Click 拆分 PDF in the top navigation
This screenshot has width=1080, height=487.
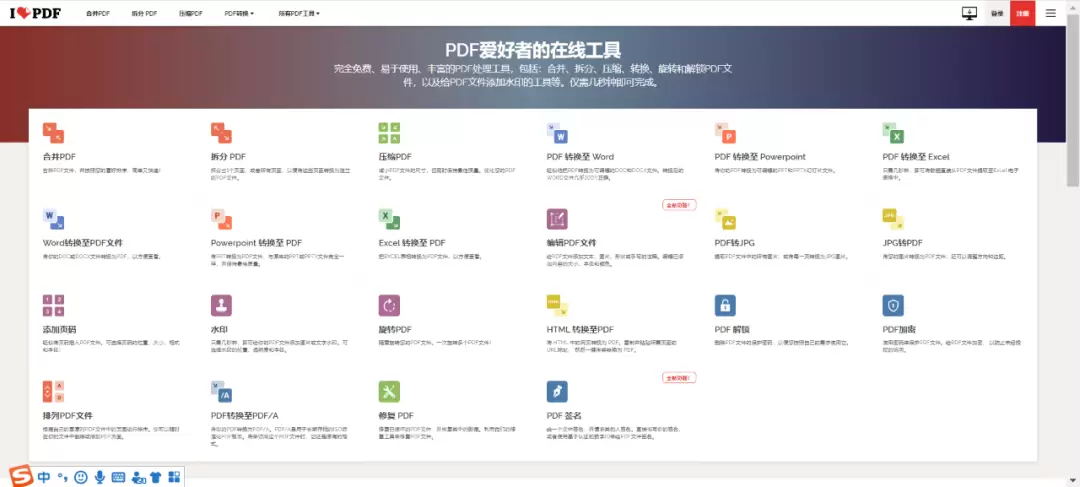pyautogui.click(x=144, y=13)
